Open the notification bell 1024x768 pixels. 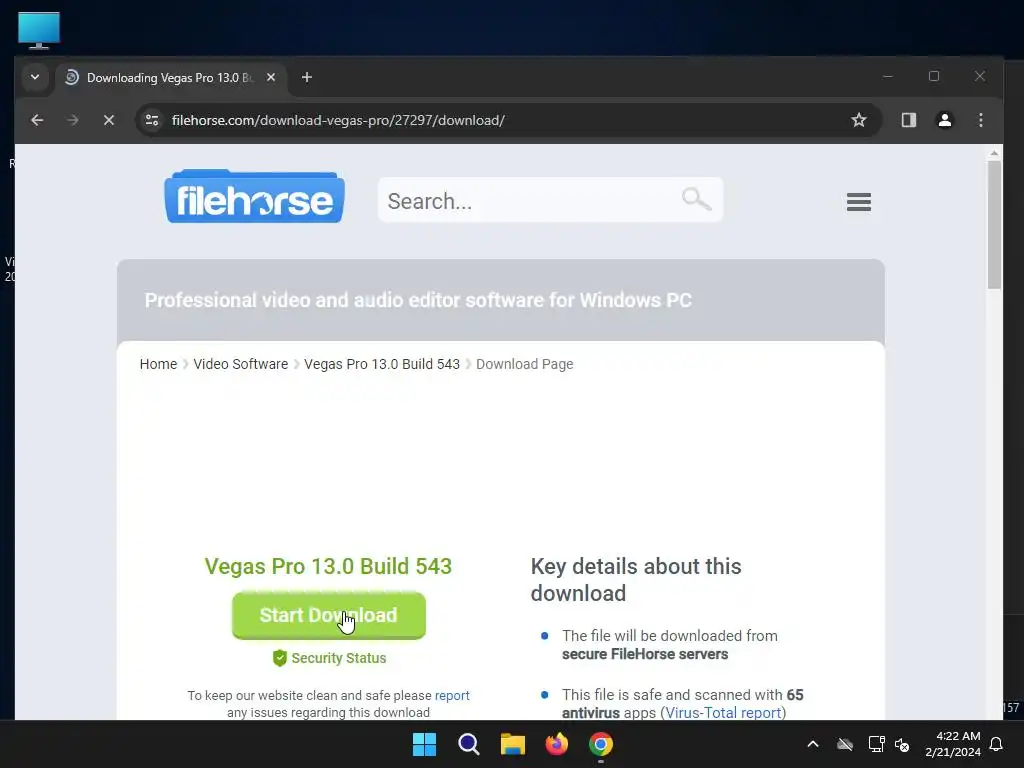click(x=996, y=744)
